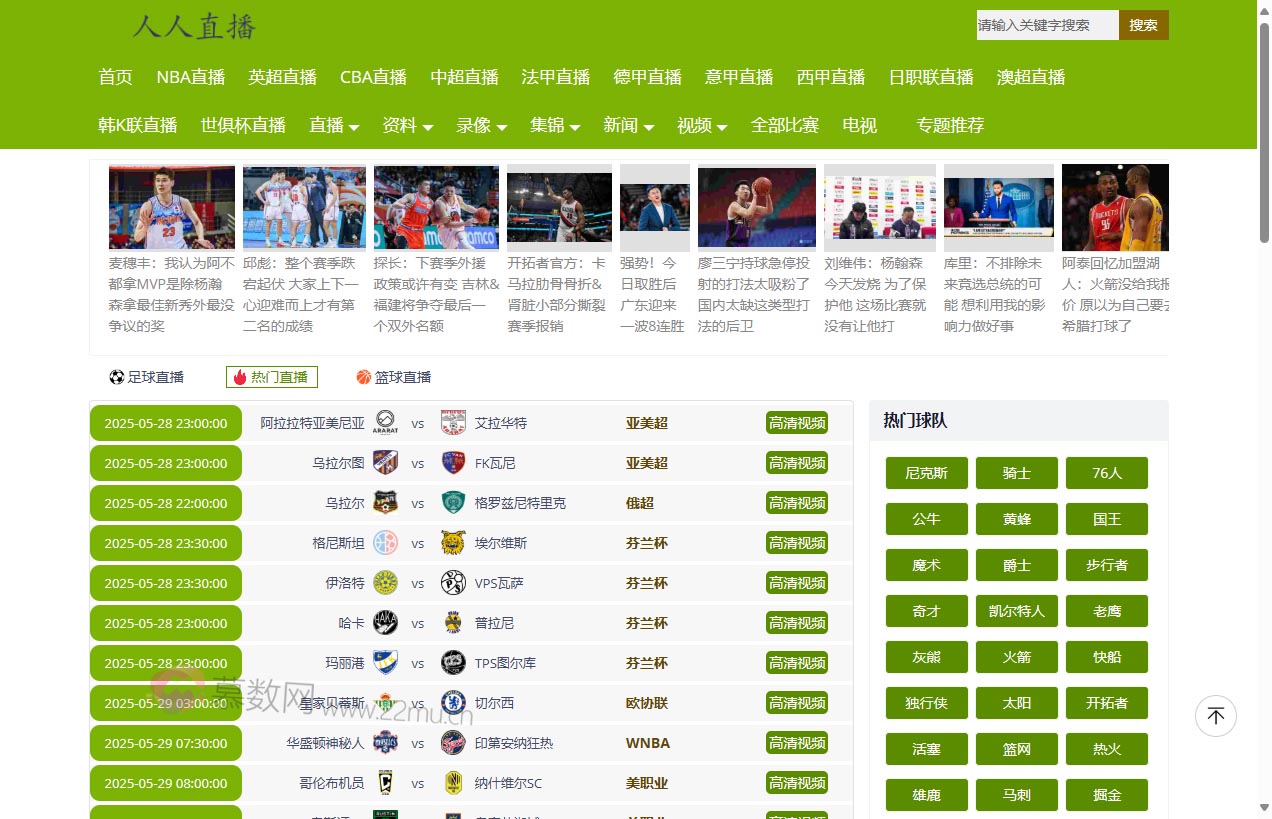The width and height of the screenshot is (1272, 819).
Task: Open the NBA直播 menu item
Action: tap(190, 77)
